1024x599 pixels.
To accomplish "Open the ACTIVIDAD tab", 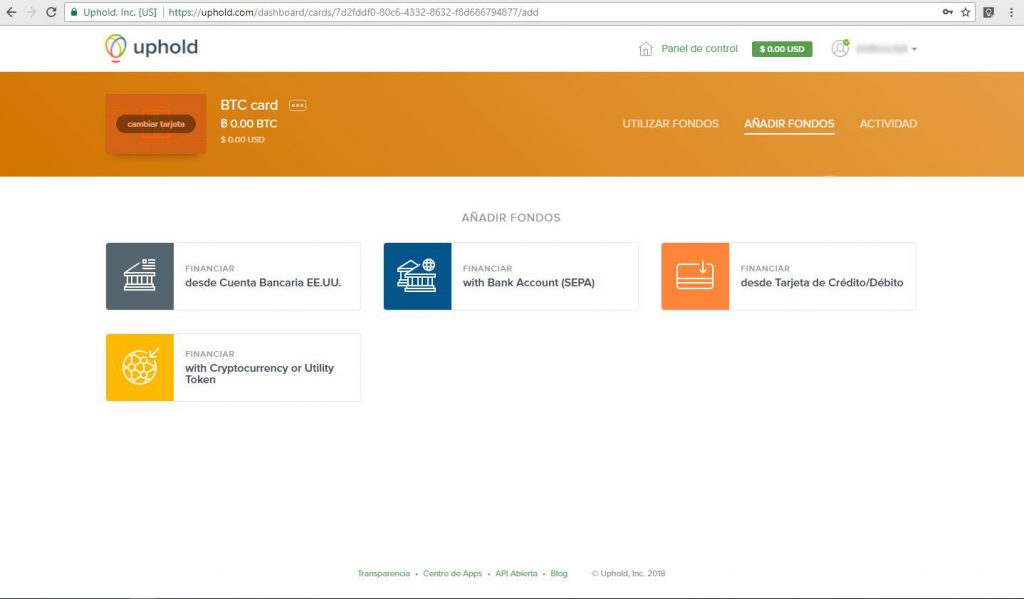I will (888, 123).
